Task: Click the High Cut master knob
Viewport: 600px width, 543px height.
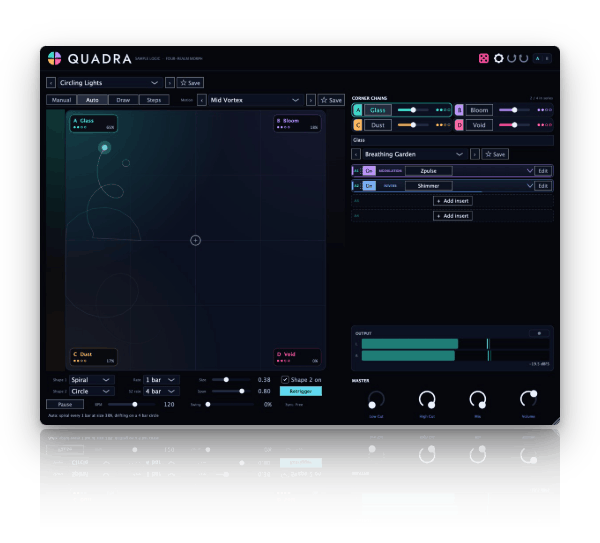Action: point(427,400)
